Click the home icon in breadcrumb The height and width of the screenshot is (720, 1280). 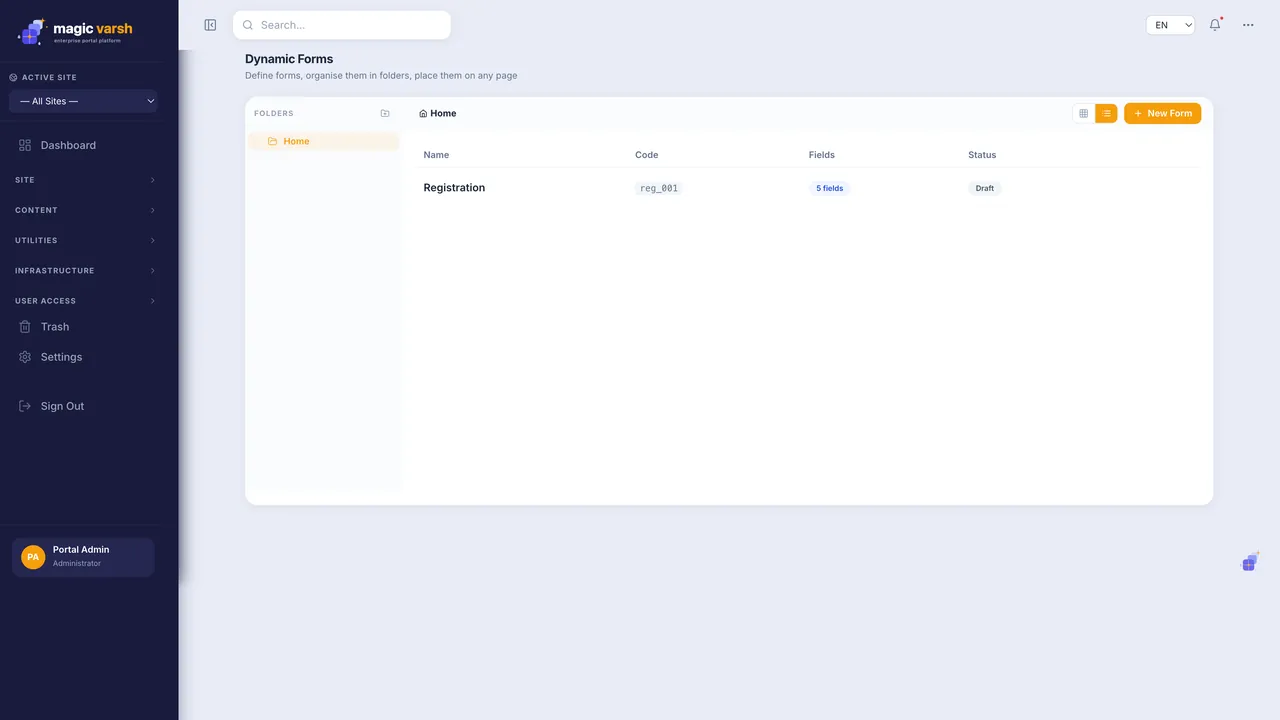(x=423, y=114)
